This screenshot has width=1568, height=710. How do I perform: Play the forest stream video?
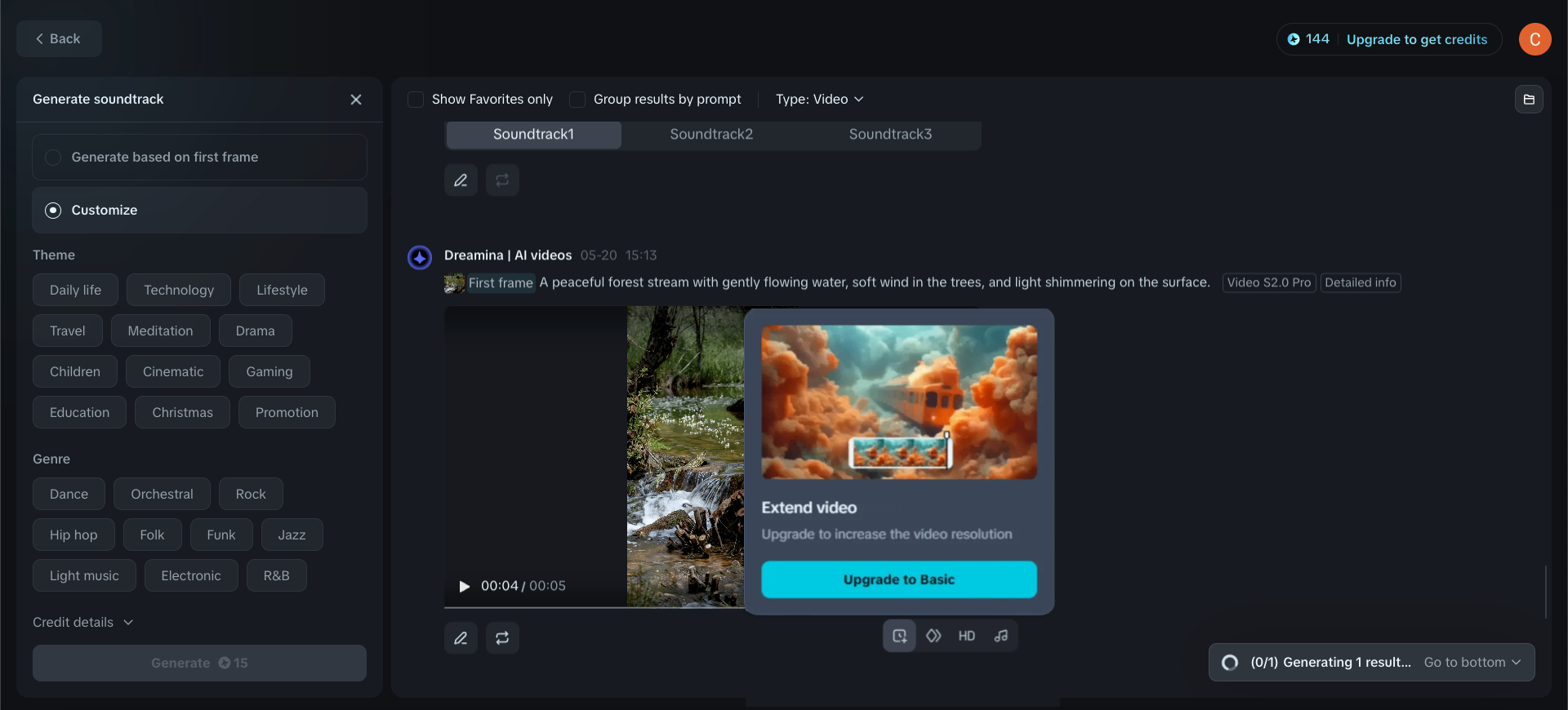click(464, 586)
